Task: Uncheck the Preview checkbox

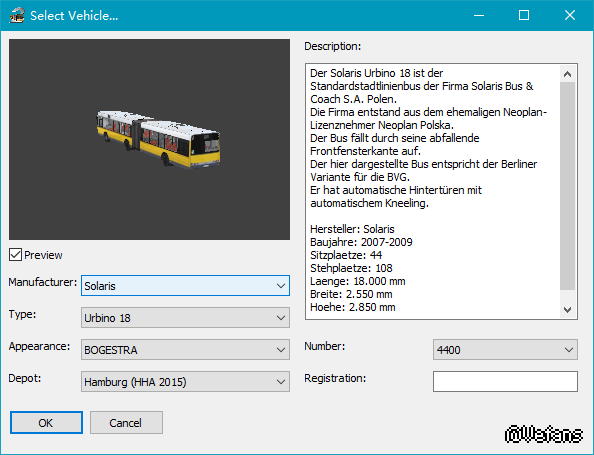Action: 16,255
